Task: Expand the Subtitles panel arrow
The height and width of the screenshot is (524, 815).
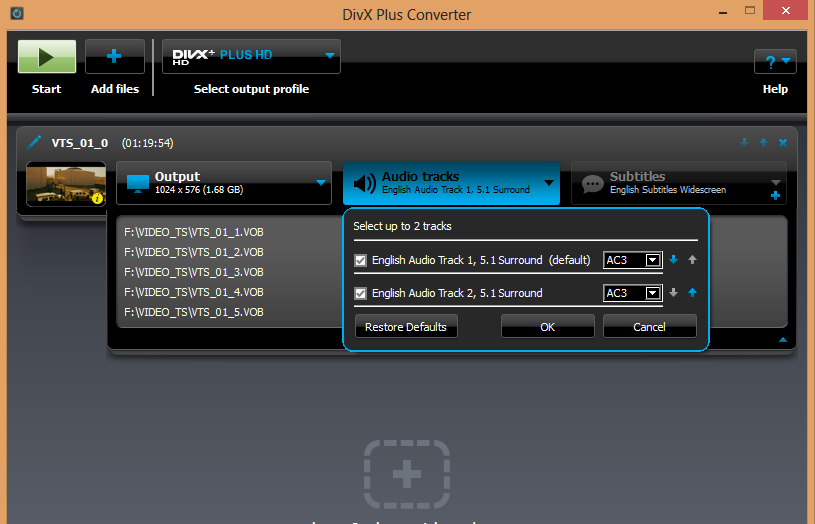Action: pyautogui.click(x=775, y=182)
